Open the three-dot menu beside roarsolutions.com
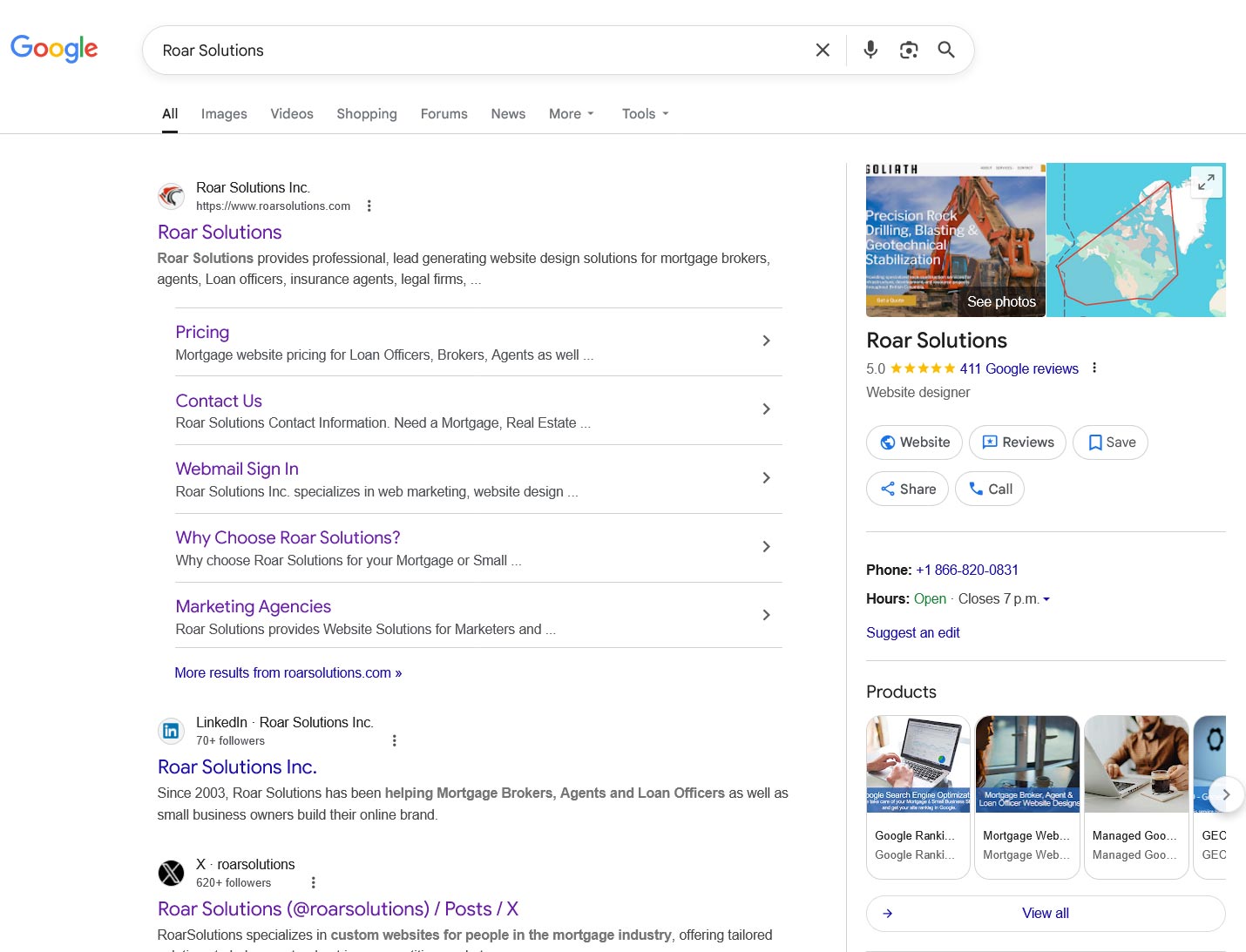 (x=369, y=206)
